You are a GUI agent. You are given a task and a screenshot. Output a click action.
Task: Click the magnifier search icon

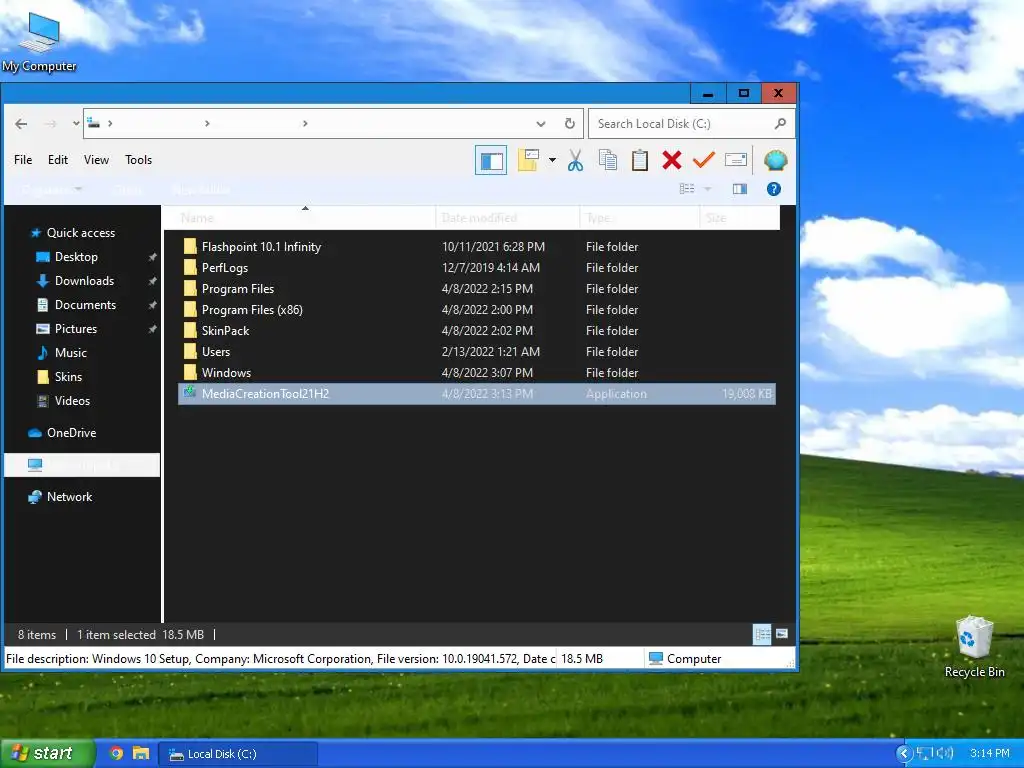click(x=780, y=123)
